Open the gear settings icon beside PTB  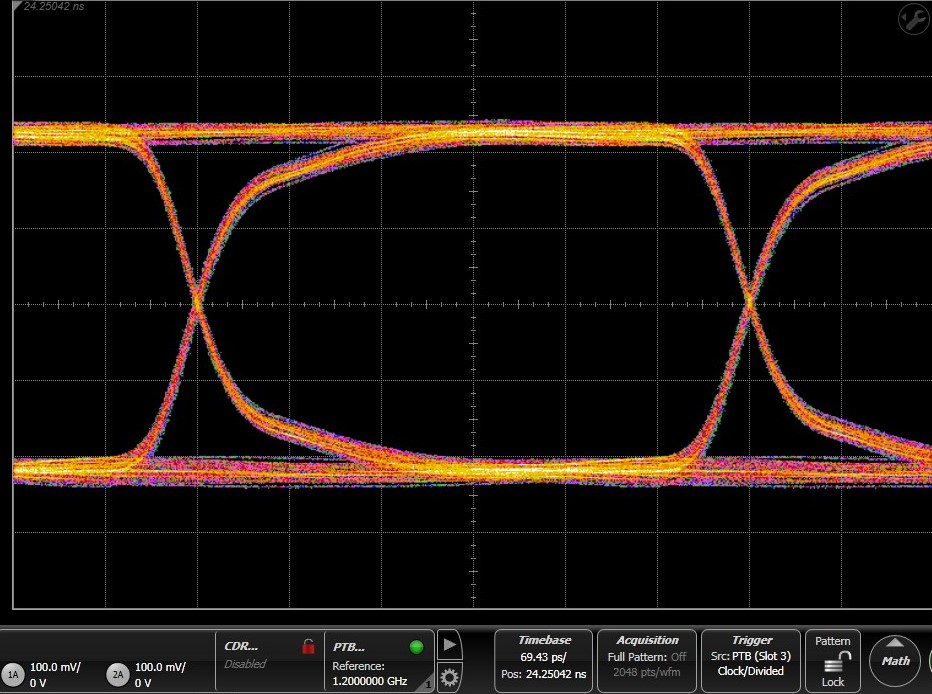450,676
